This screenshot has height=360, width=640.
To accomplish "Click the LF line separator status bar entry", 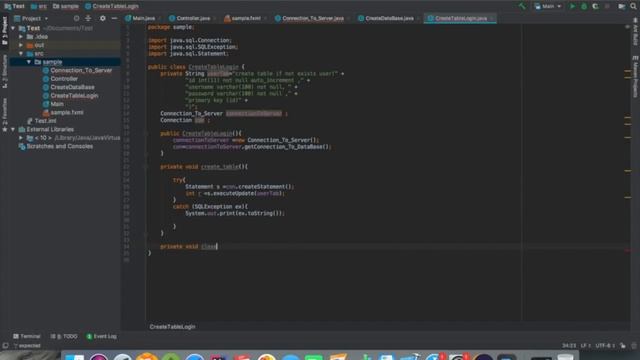I will [585, 345].
